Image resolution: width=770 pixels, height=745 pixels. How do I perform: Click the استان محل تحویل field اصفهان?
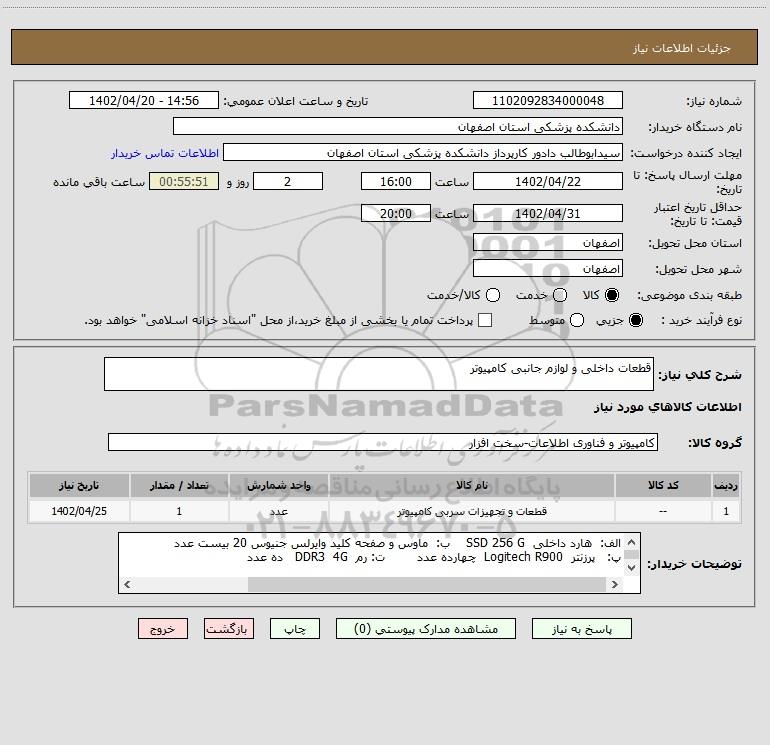pyautogui.click(x=548, y=243)
